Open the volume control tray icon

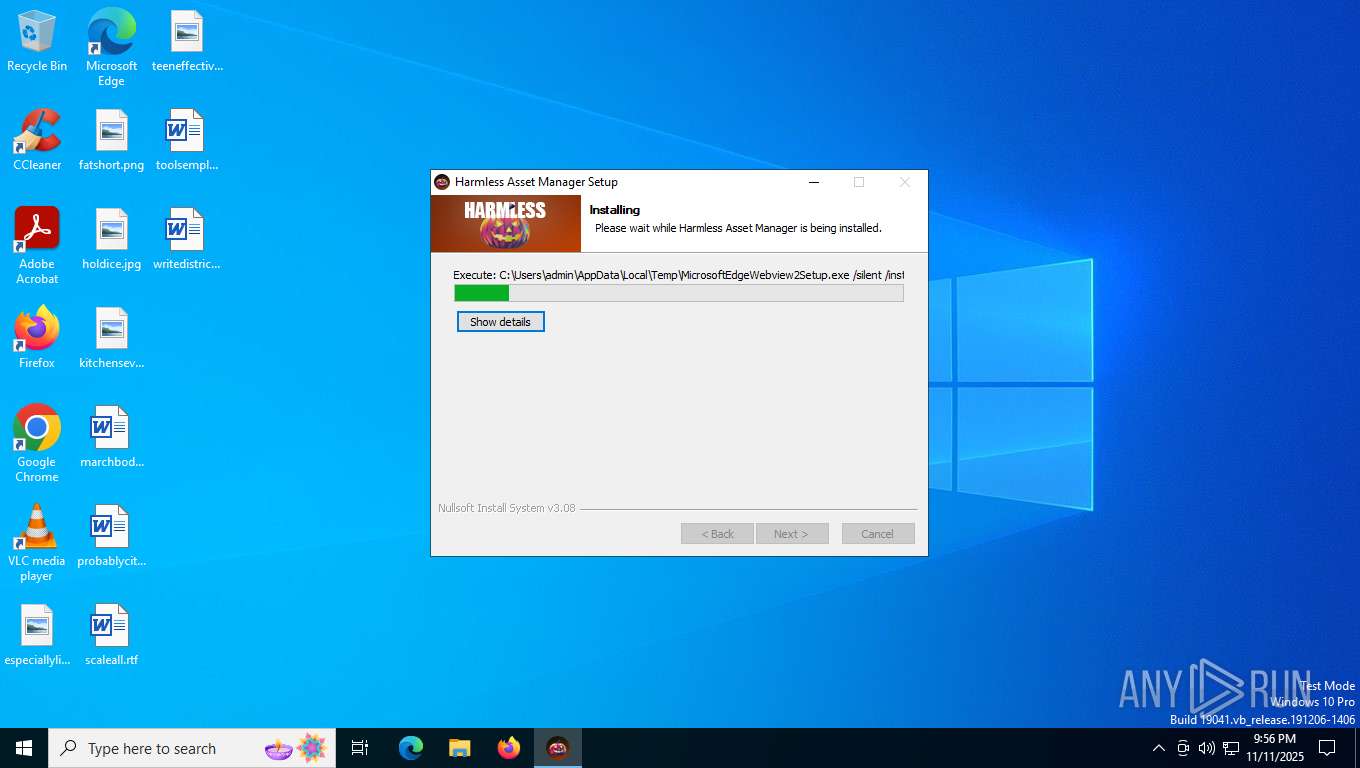coord(1207,748)
